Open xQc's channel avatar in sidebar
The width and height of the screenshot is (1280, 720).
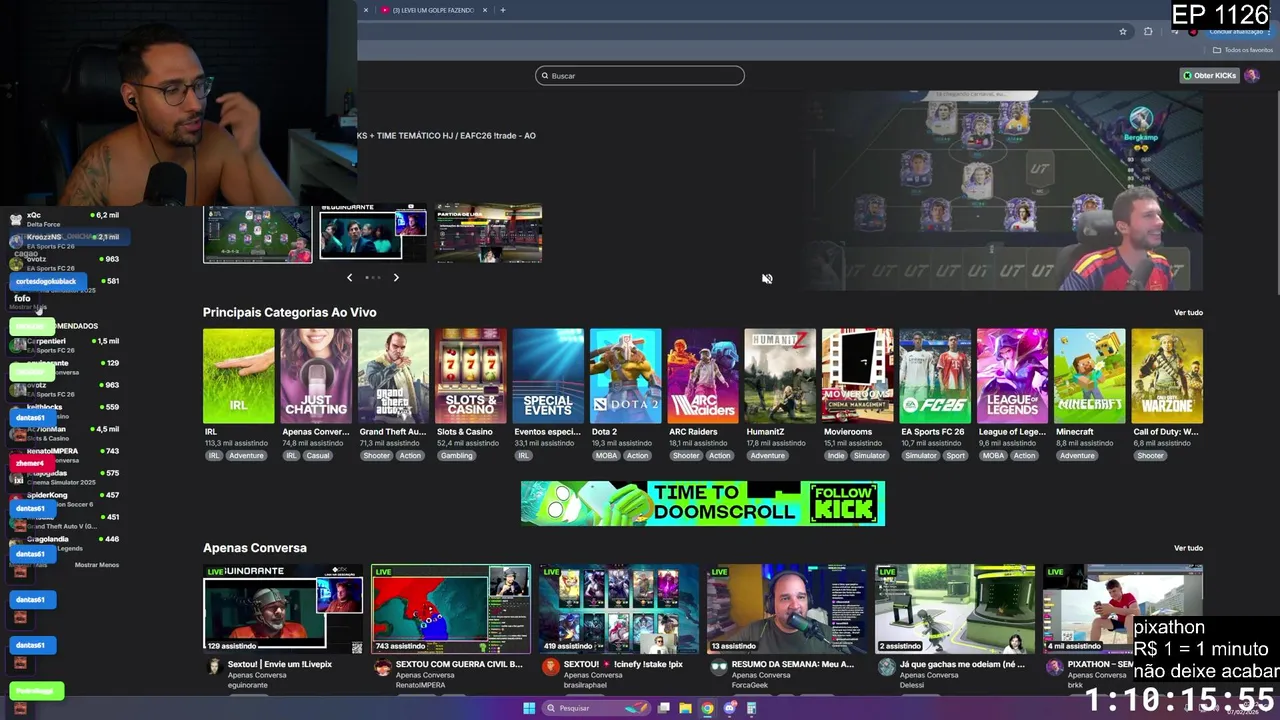(x=15, y=219)
